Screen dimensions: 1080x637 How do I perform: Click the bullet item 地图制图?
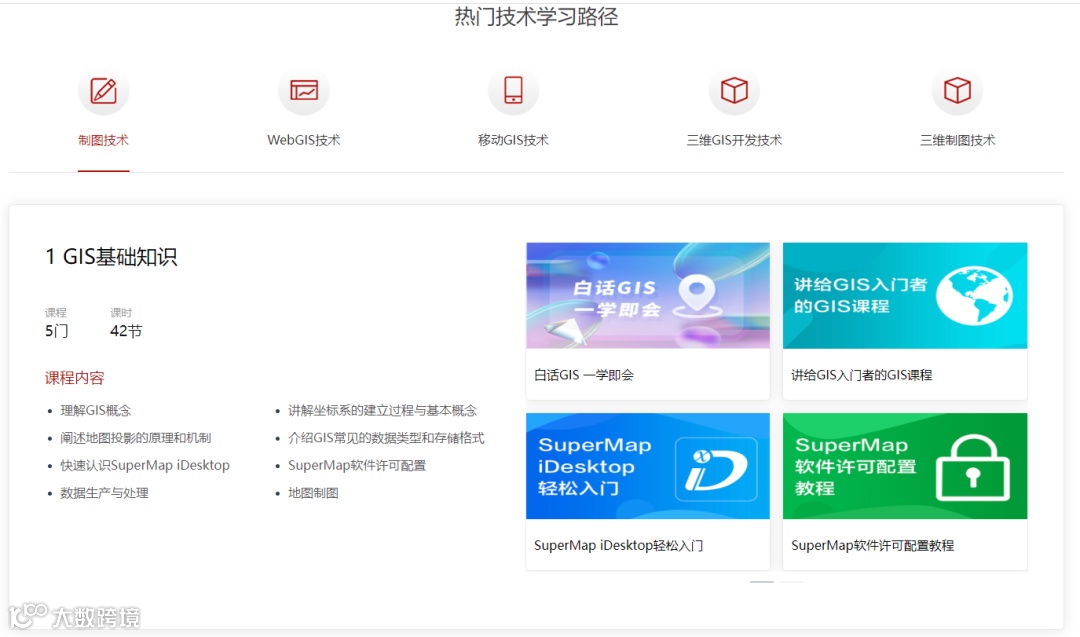pyautogui.click(x=313, y=493)
